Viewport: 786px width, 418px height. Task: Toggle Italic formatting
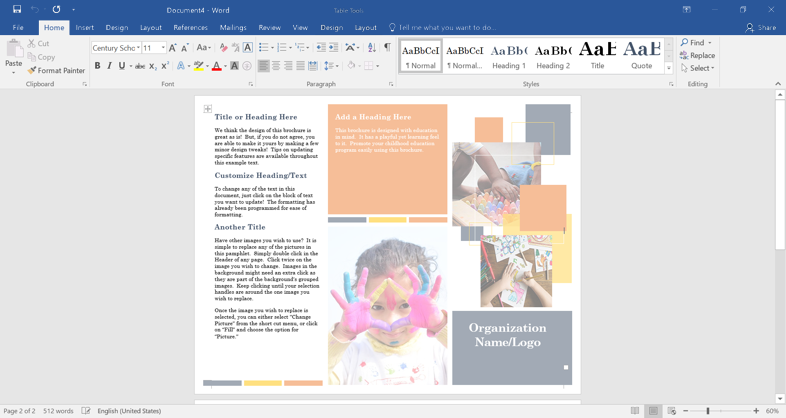coord(109,66)
